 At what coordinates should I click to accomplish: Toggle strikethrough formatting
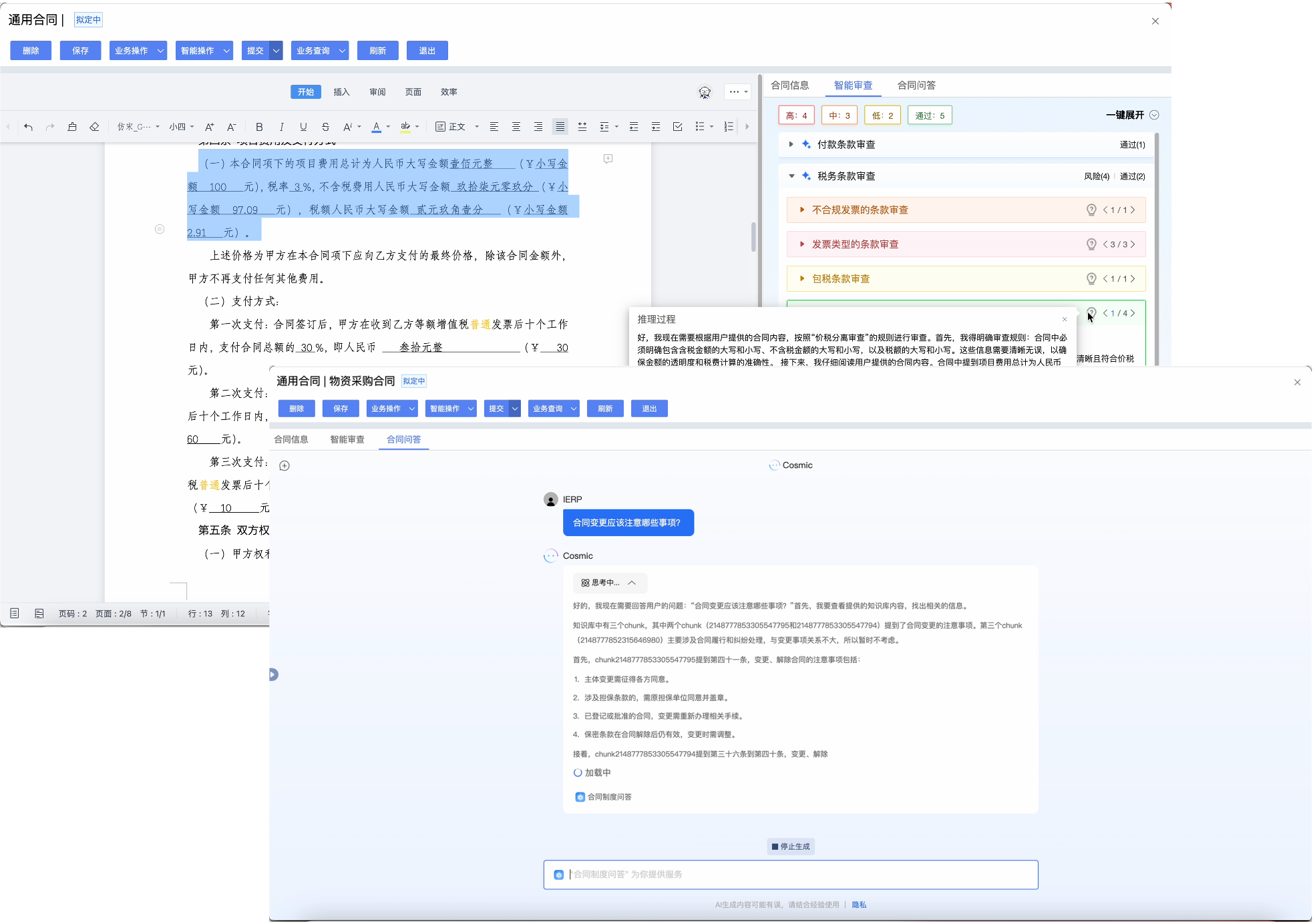point(325,127)
